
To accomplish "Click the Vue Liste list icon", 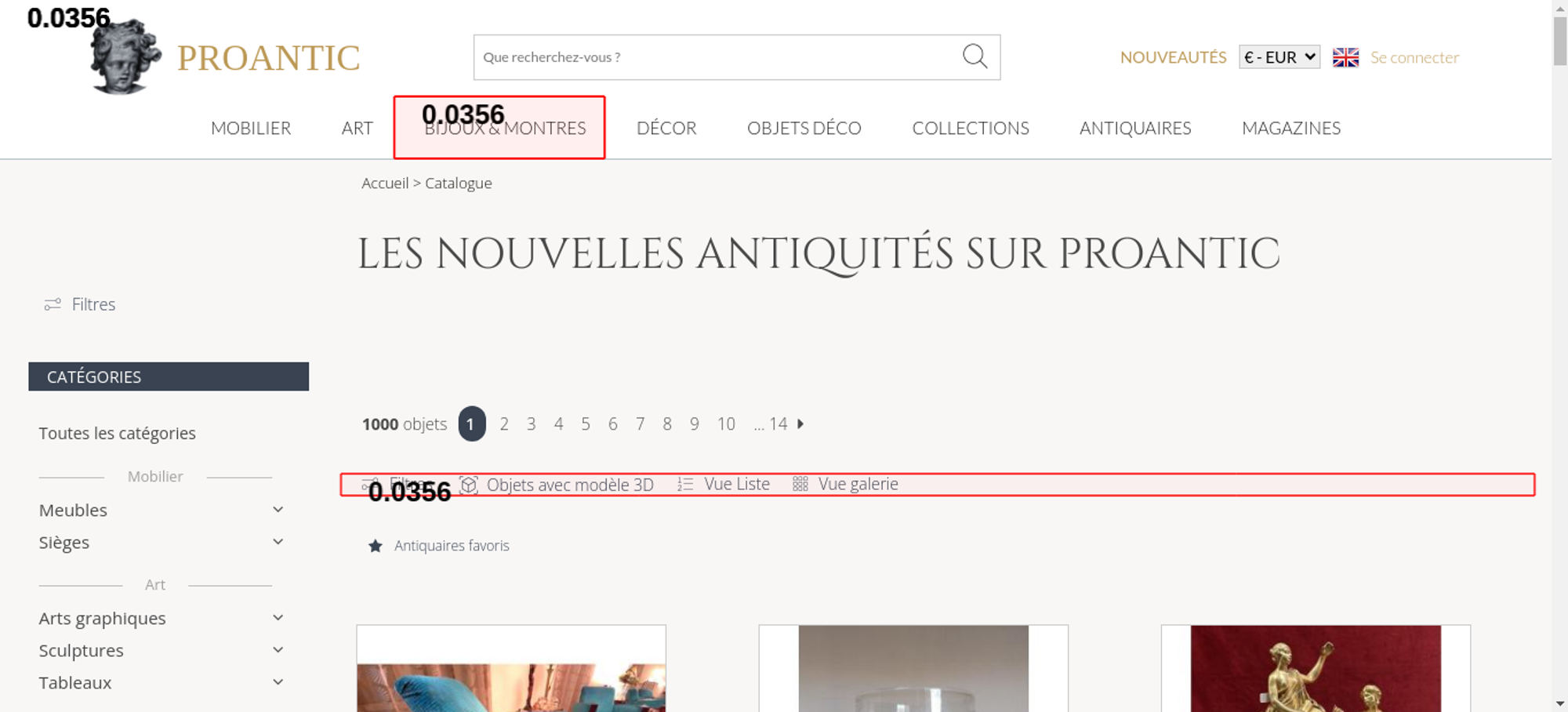I will coord(685,485).
